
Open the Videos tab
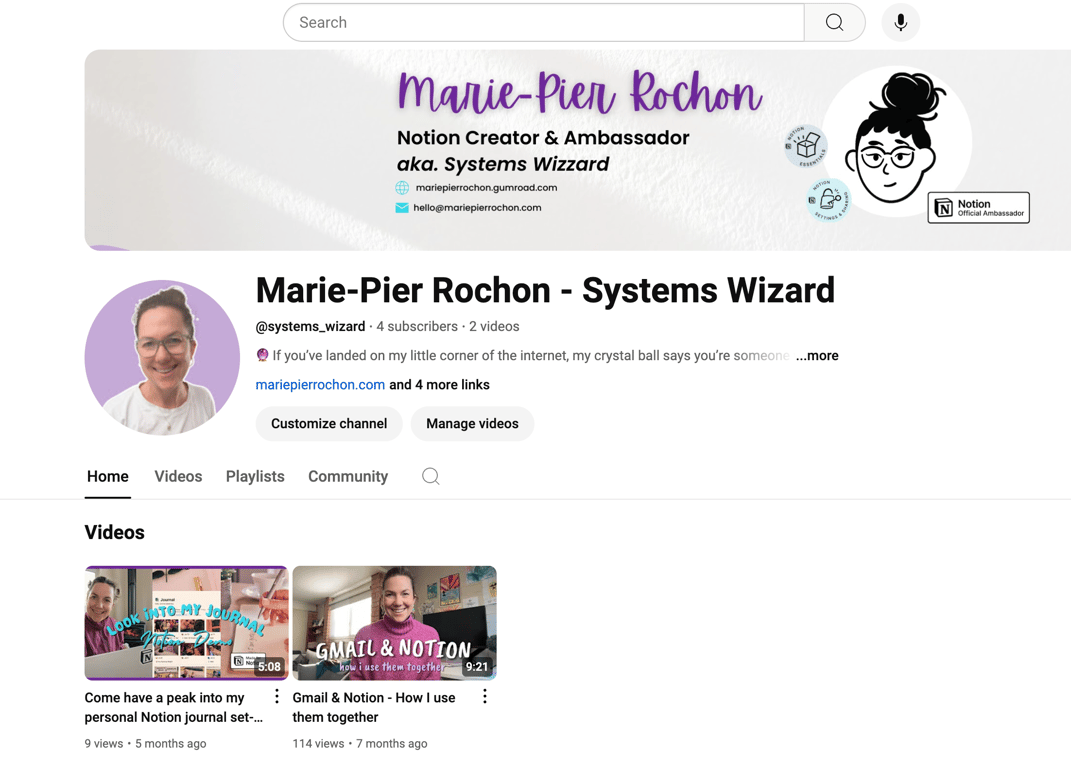point(178,476)
